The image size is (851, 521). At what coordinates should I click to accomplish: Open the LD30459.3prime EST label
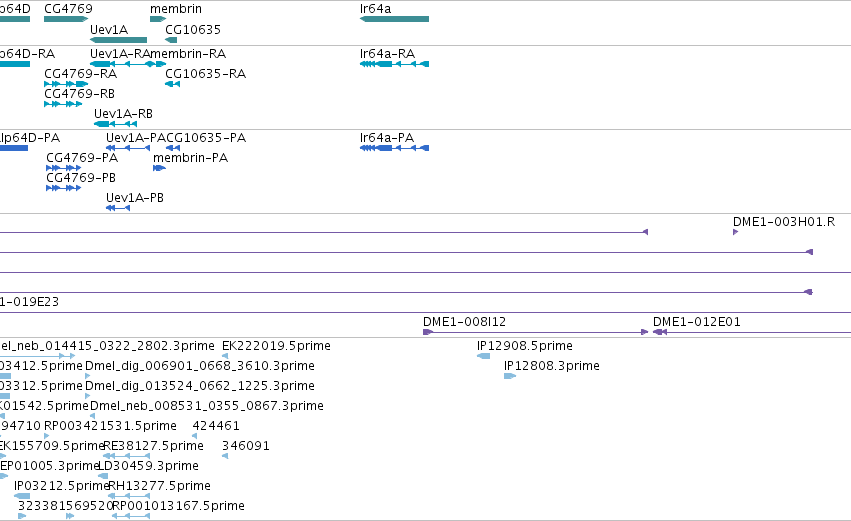pos(148,466)
